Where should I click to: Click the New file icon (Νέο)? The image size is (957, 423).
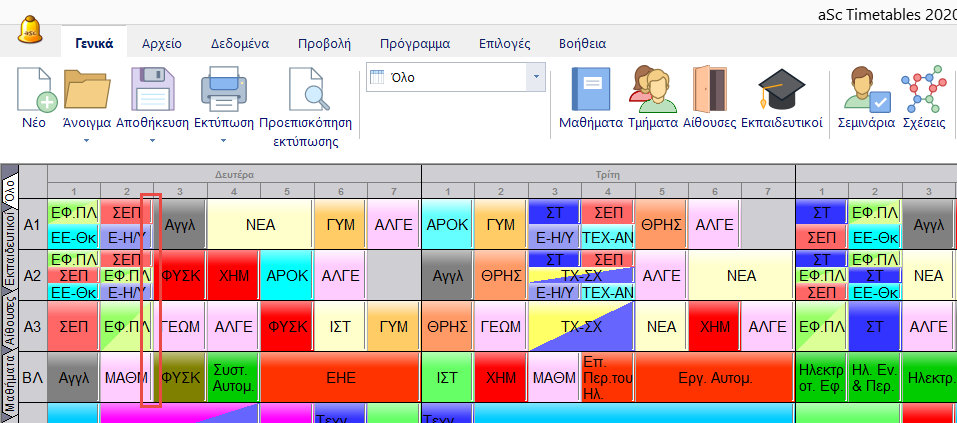pyautogui.click(x=33, y=92)
